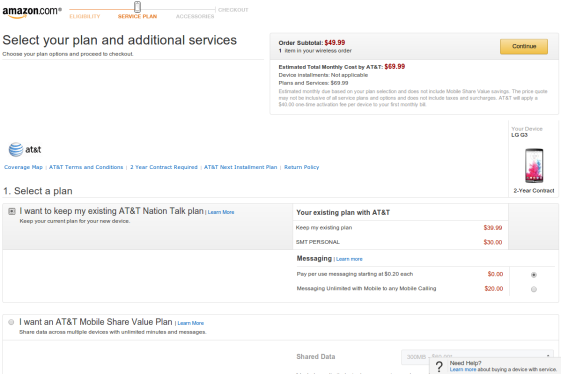Click the phone icon on progress bar
Viewport: 561px width, 374px height.
tap(137, 7)
